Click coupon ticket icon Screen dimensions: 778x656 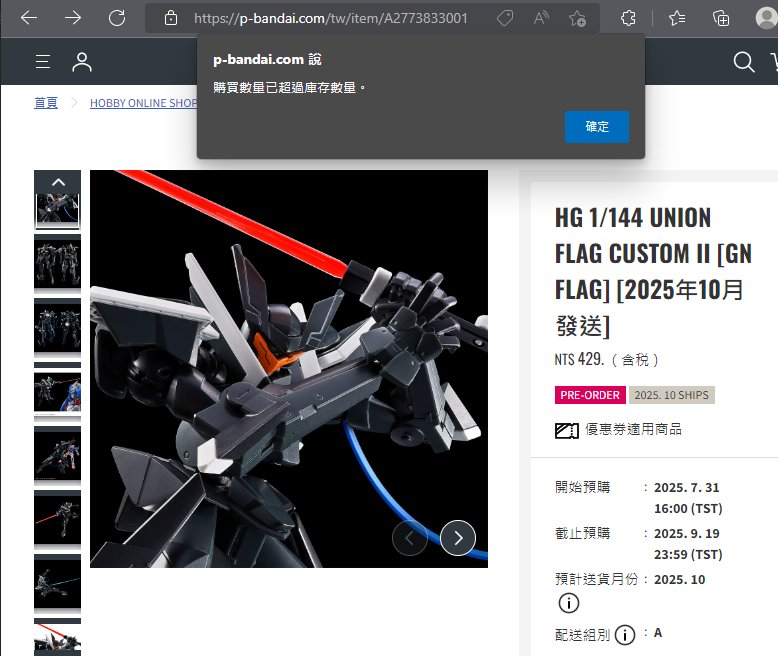(x=567, y=430)
